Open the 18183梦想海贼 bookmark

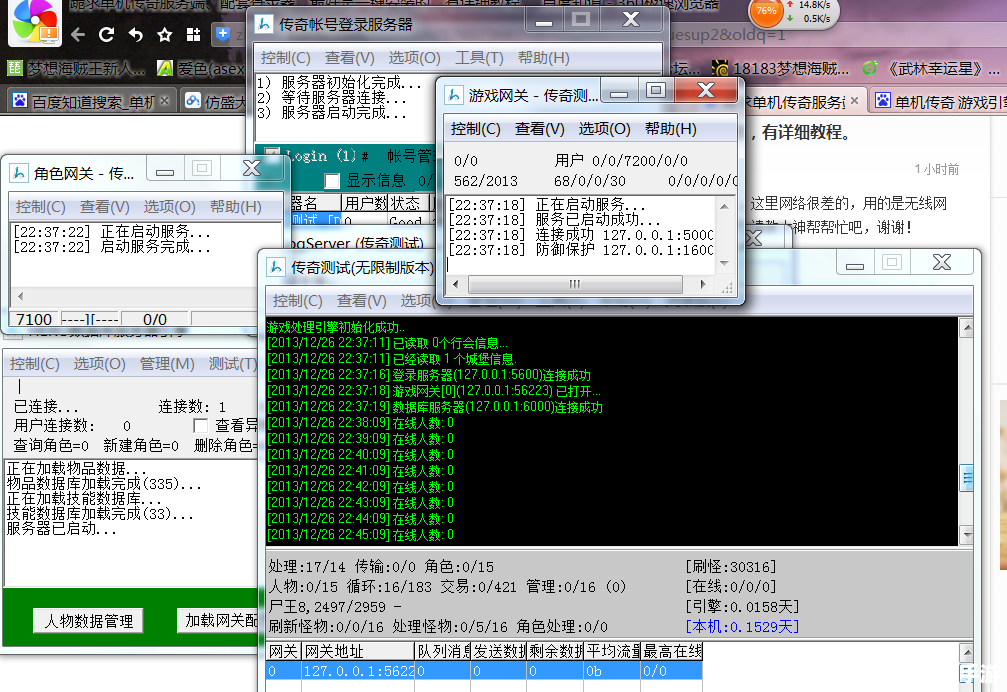[780, 68]
